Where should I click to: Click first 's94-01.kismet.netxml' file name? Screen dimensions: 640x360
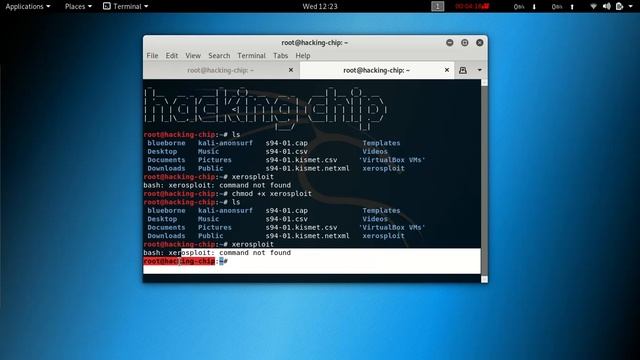click(307, 168)
